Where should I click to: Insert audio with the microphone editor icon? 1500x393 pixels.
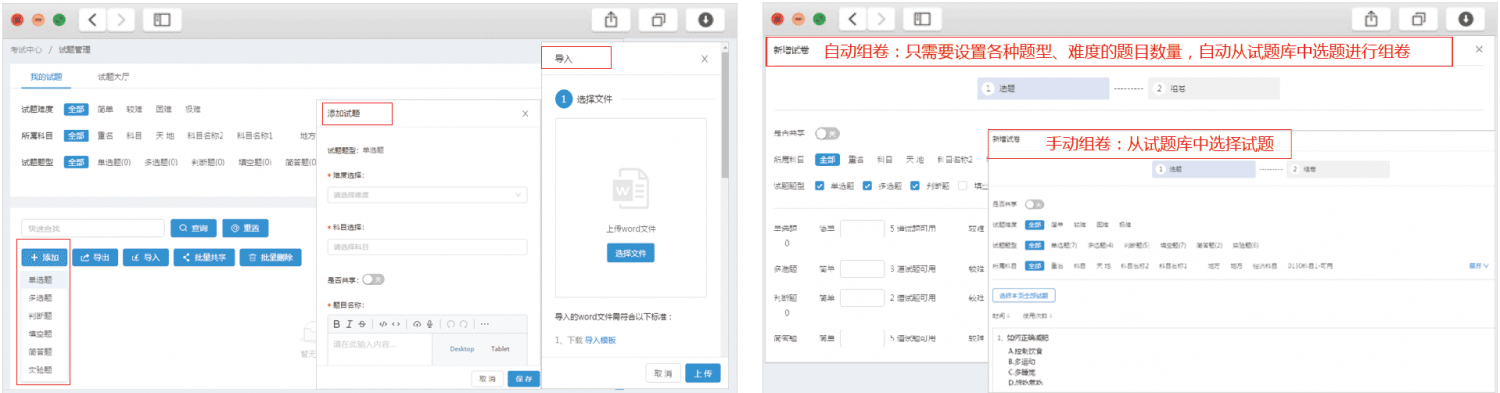point(430,324)
